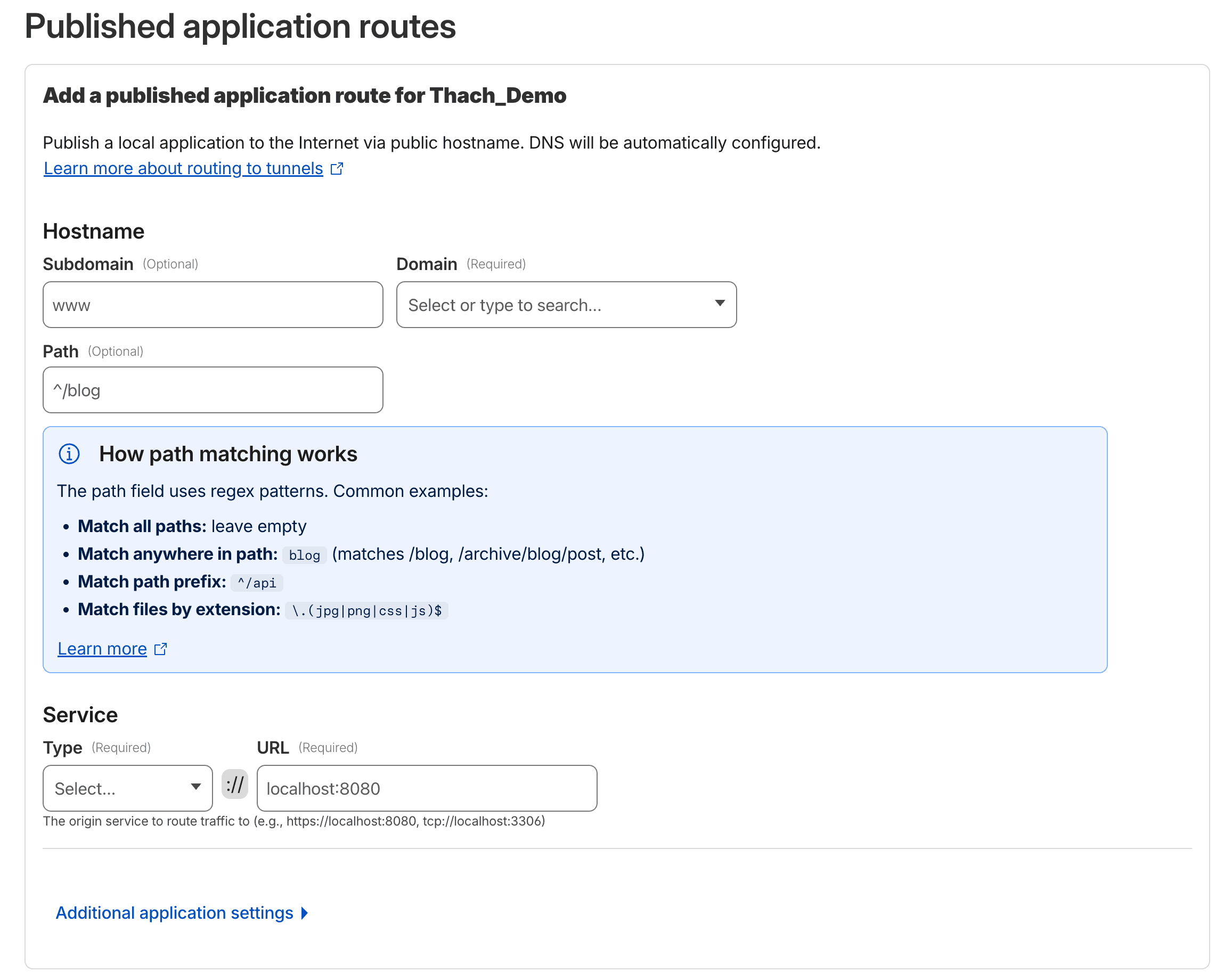Viewport: 1224px width, 980px height.
Task: Focus the Subdomain input field
Action: [213, 305]
